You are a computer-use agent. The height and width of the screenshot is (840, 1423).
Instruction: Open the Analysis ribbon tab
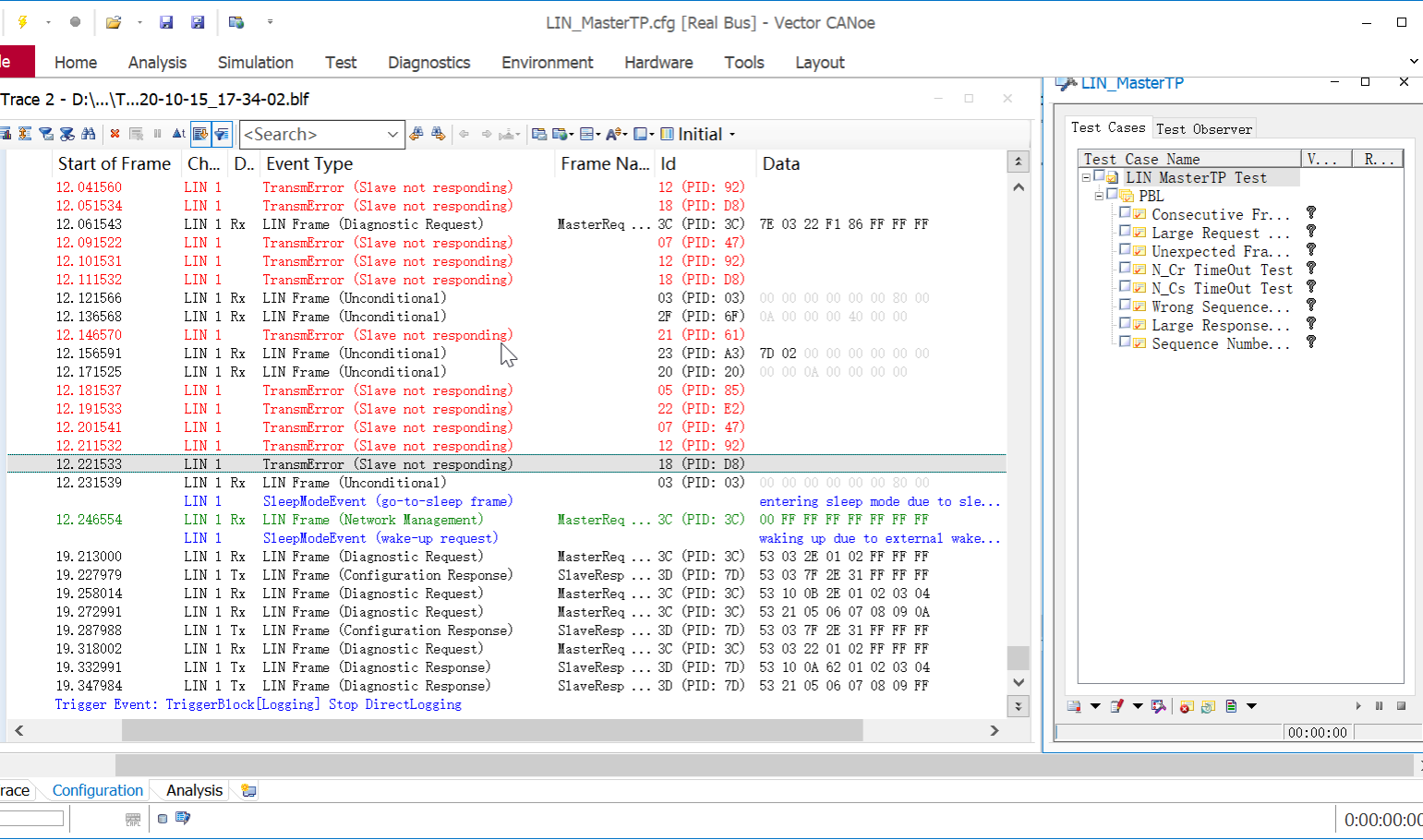point(157,63)
